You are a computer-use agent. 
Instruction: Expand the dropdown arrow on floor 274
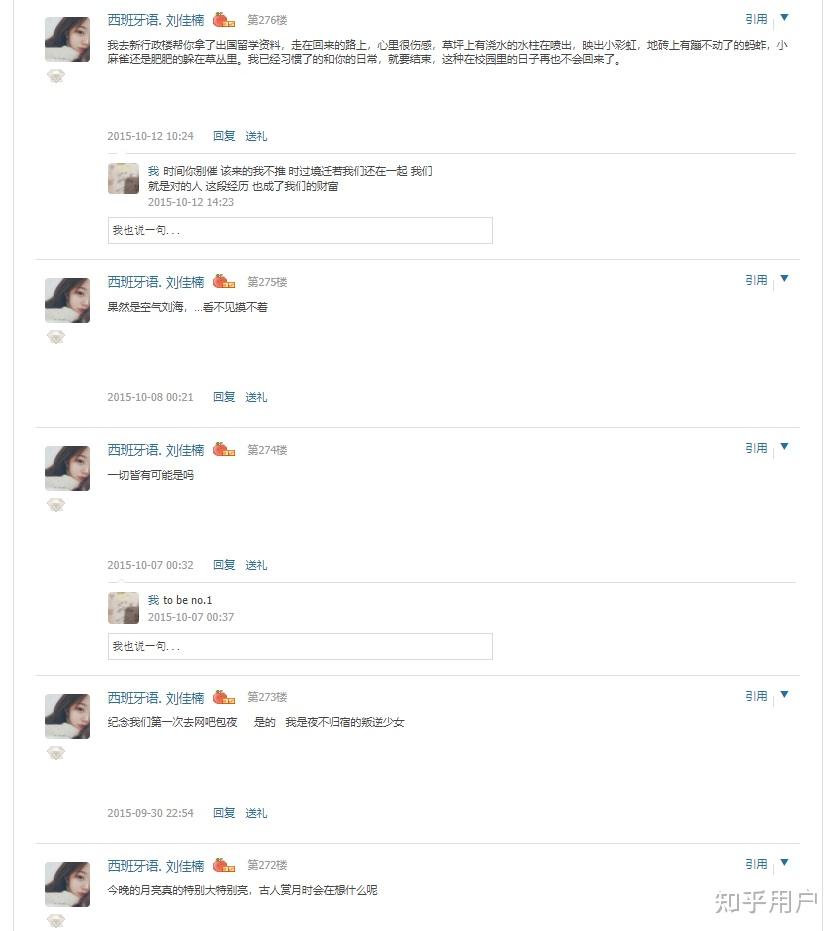coord(784,447)
